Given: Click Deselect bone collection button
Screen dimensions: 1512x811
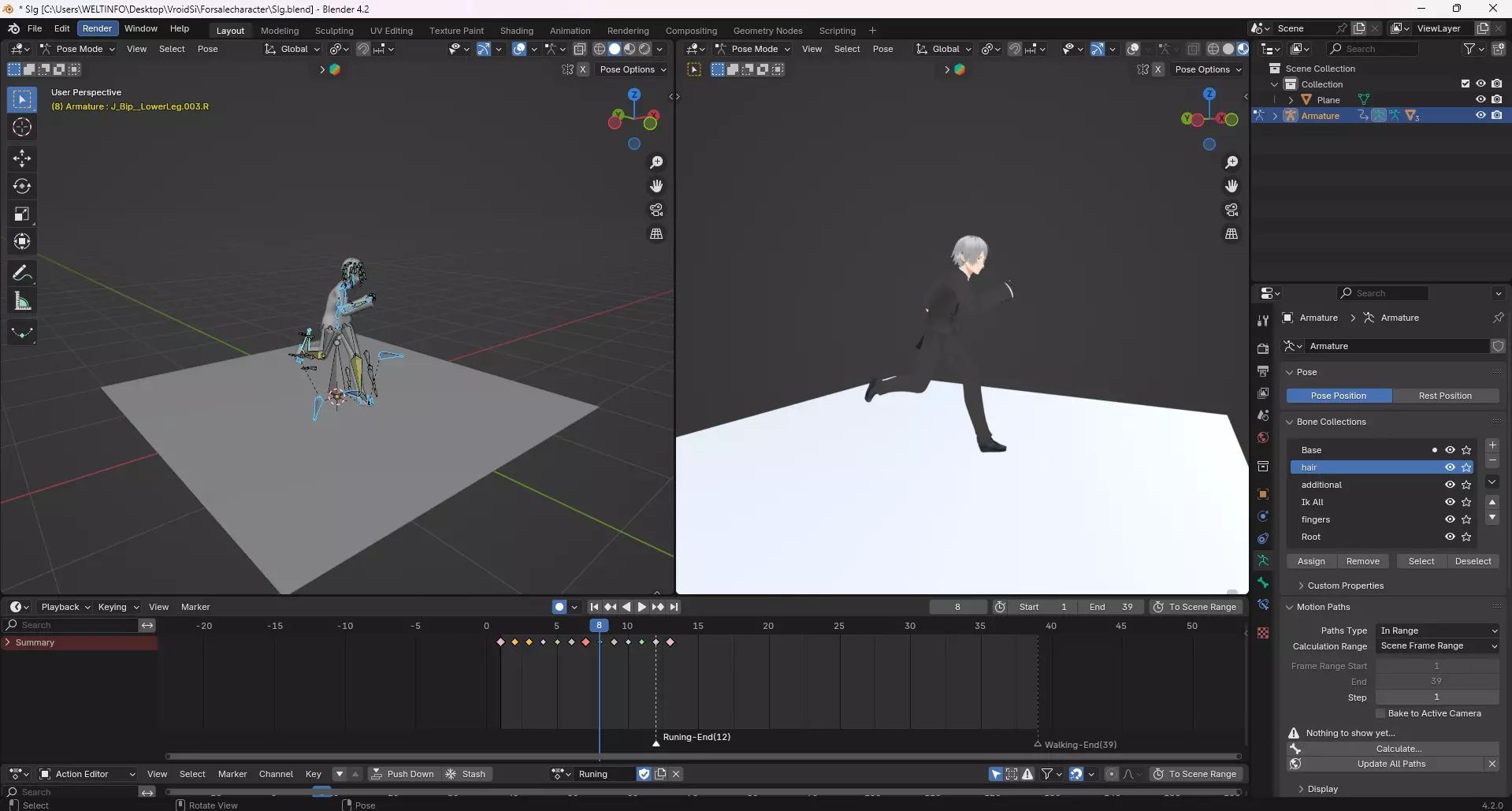Looking at the screenshot, I should (1473, 561).
